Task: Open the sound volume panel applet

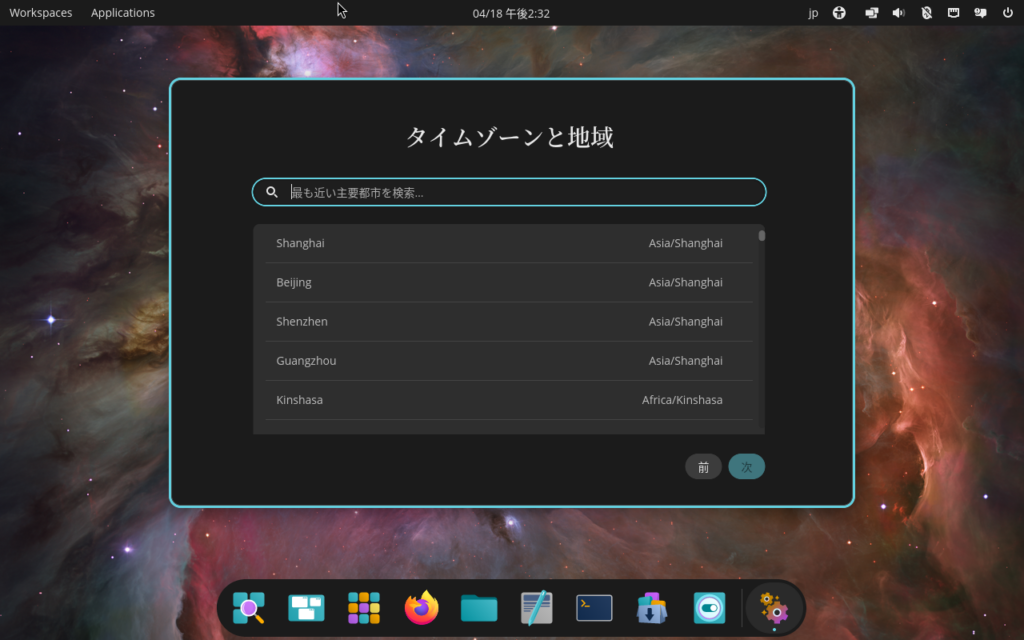Action: (x=898, y=13)
